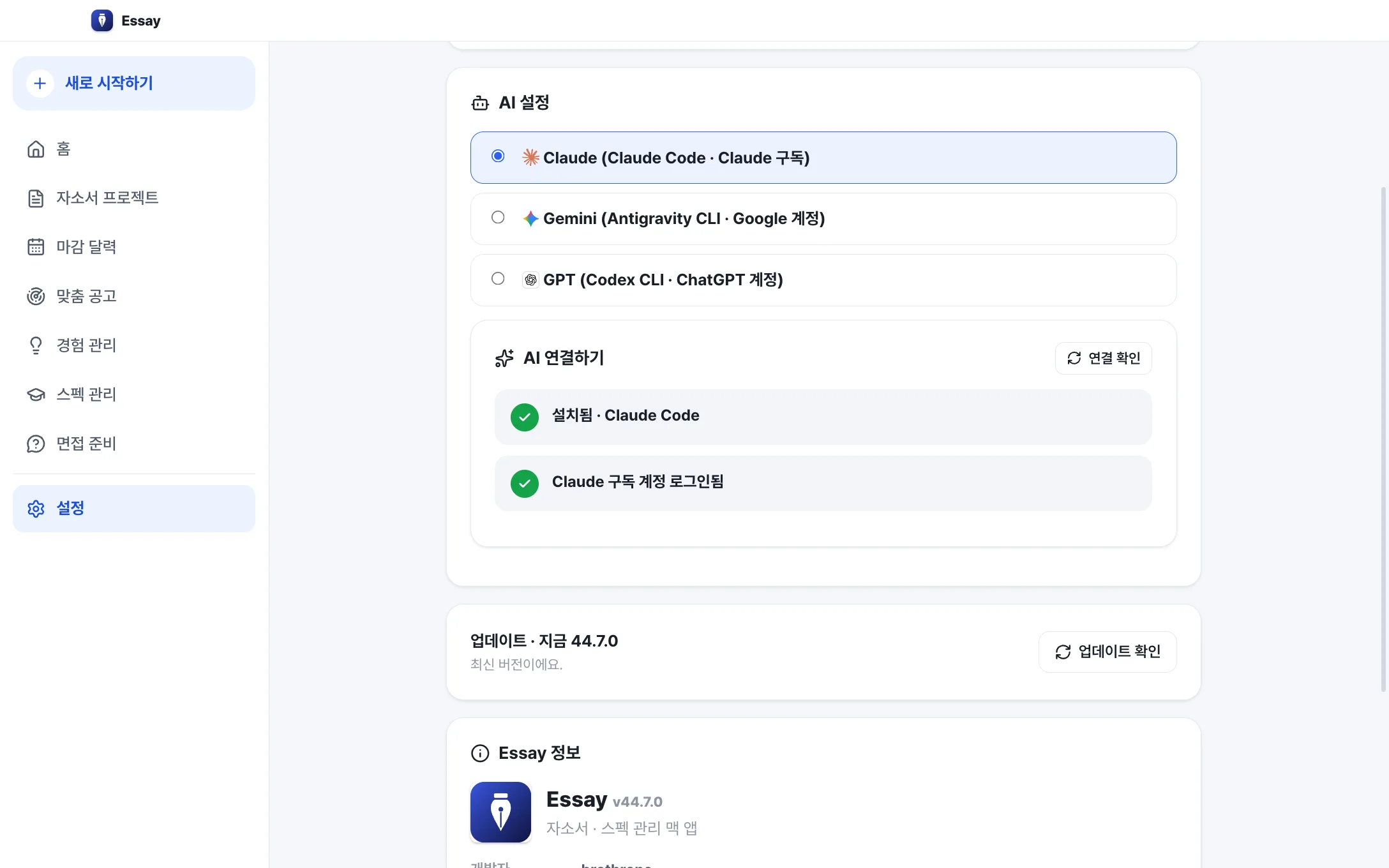Click the sparkles icon beside AI 연결하기
This screenshot has height=868, width=1389.
pos(504,358)
